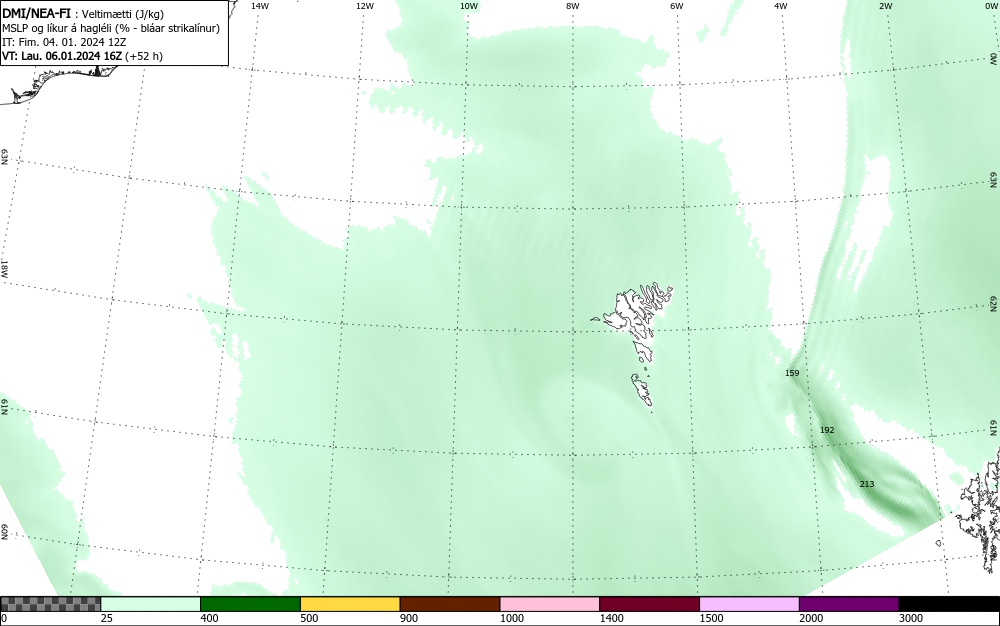
Task: Click the southern Faroe island Suðuroy outline
Action: coord(642,390)
